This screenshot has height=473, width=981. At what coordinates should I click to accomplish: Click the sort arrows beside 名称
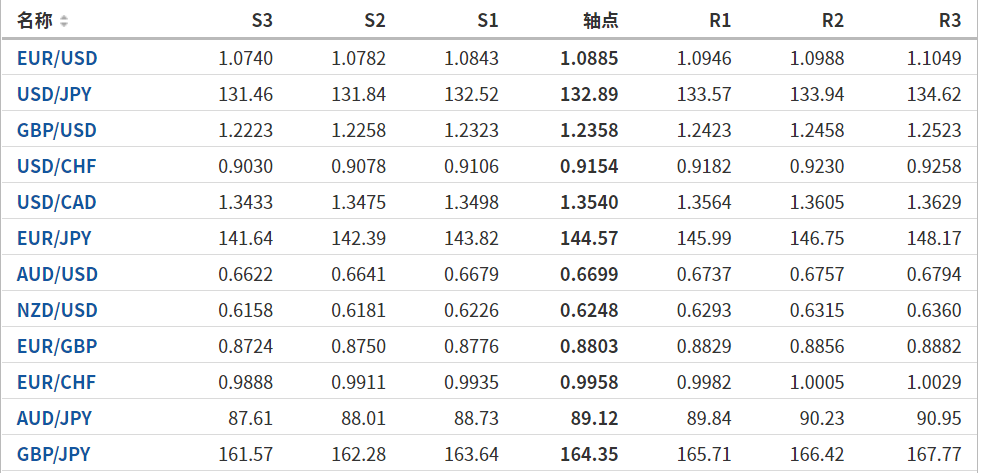click(x=64, y=21)
